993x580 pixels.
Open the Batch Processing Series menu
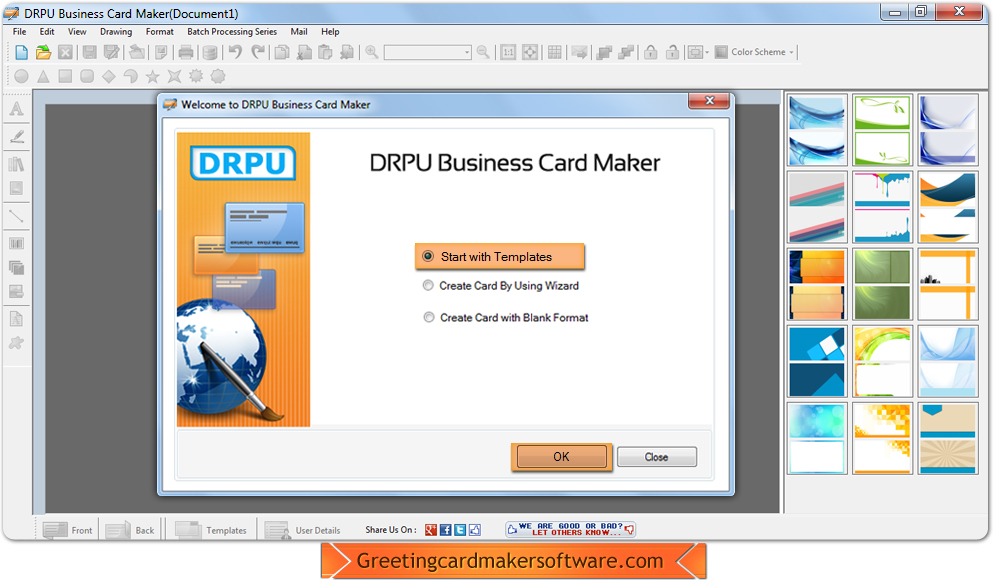click(232, 32)
